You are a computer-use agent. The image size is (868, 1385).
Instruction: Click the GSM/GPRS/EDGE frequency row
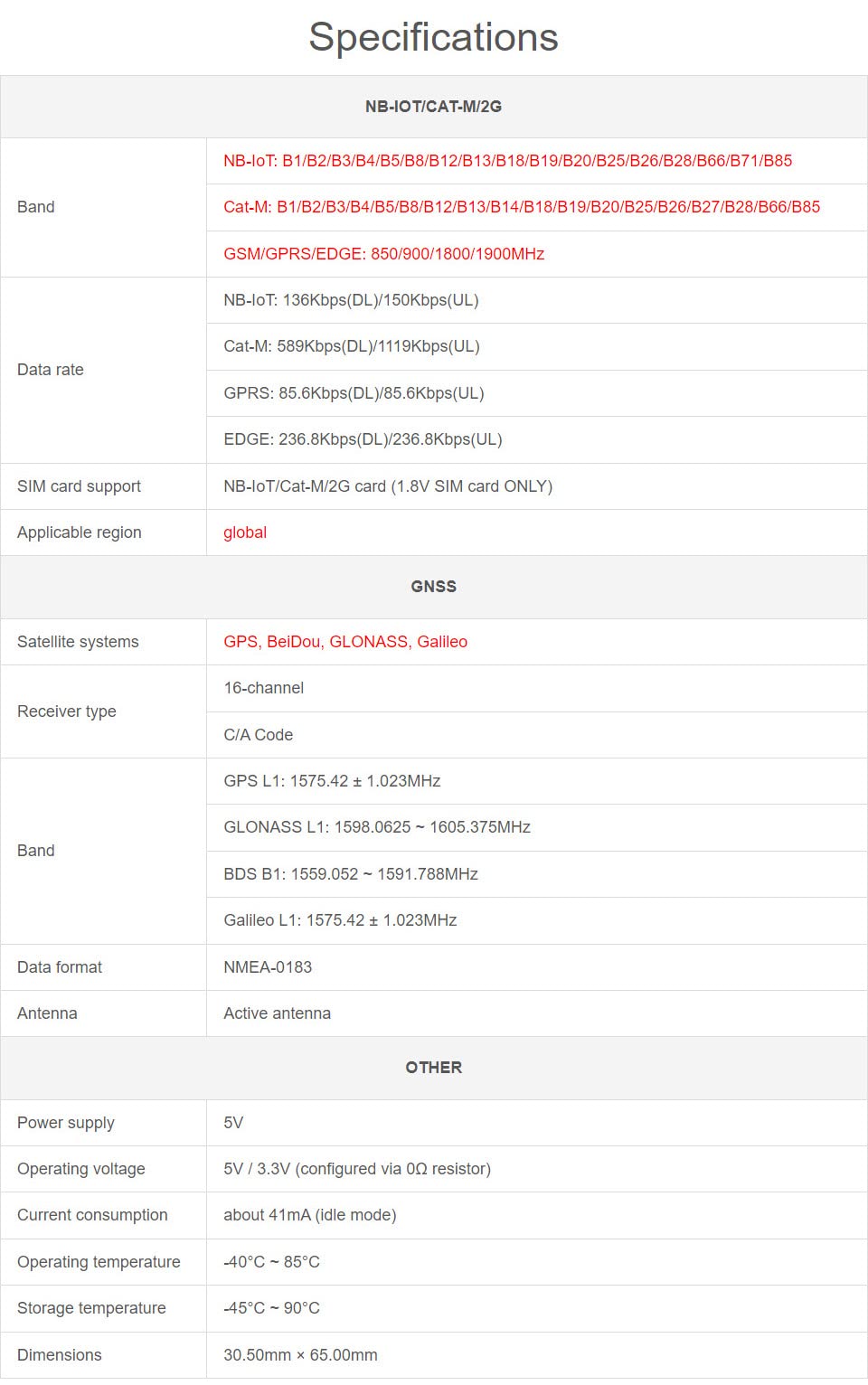383,254
